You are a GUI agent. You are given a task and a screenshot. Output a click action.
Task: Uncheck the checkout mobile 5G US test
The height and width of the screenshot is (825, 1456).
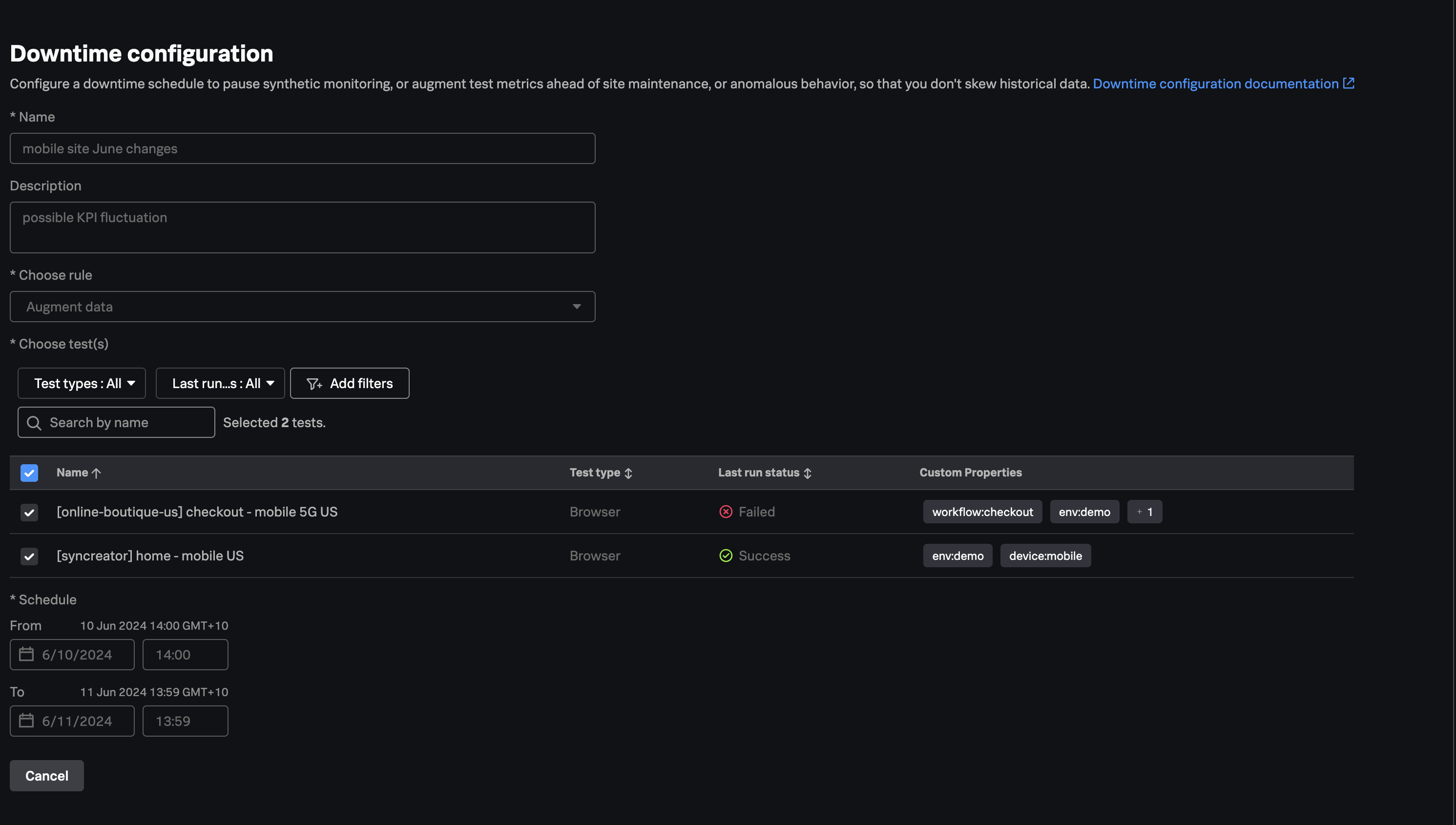point(29,512)
